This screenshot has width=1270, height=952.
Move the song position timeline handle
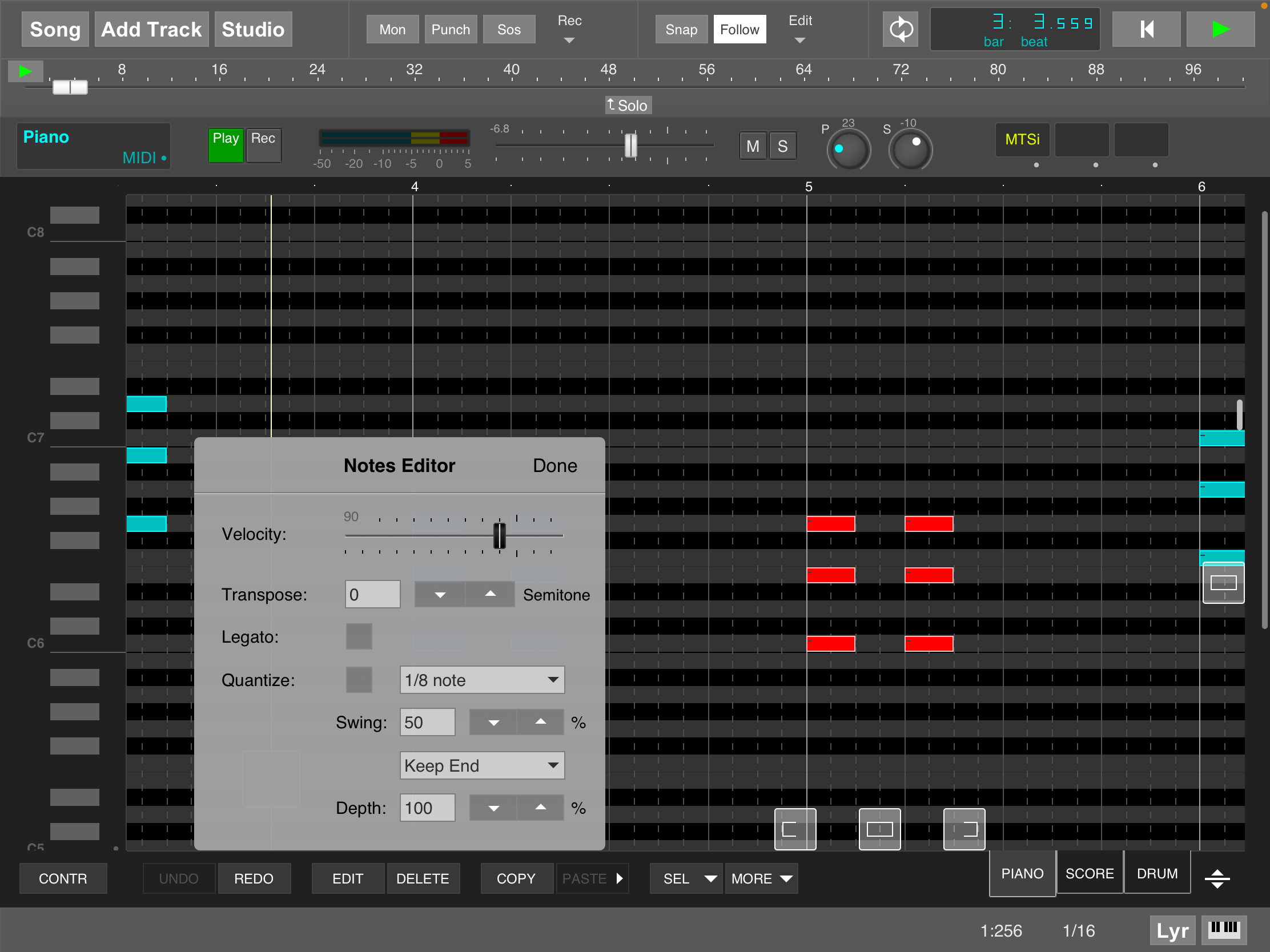pyautogui.click(x=70, y=87)
